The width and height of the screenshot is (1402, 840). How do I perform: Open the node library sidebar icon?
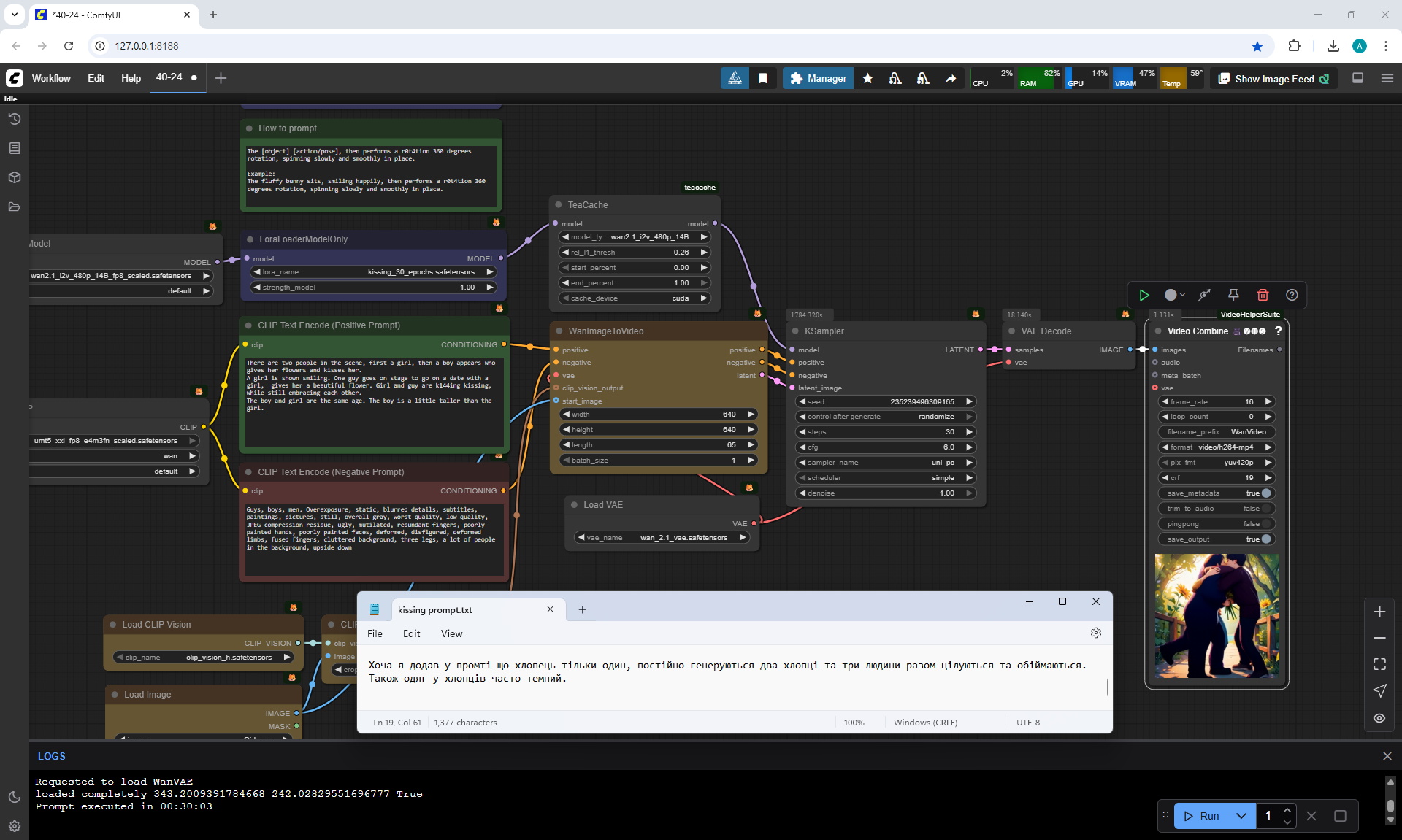coord(14,148)
